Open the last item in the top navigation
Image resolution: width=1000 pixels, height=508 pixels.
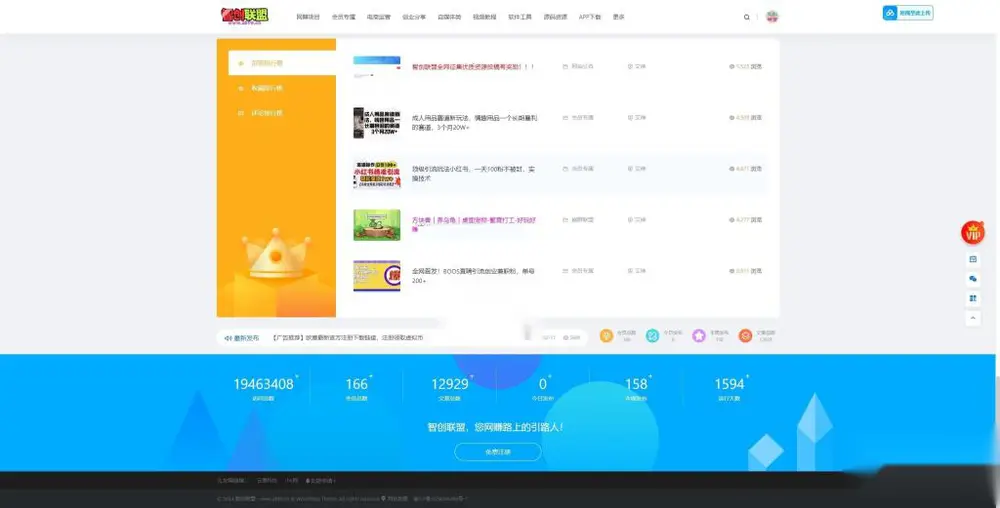coord(619,17)
